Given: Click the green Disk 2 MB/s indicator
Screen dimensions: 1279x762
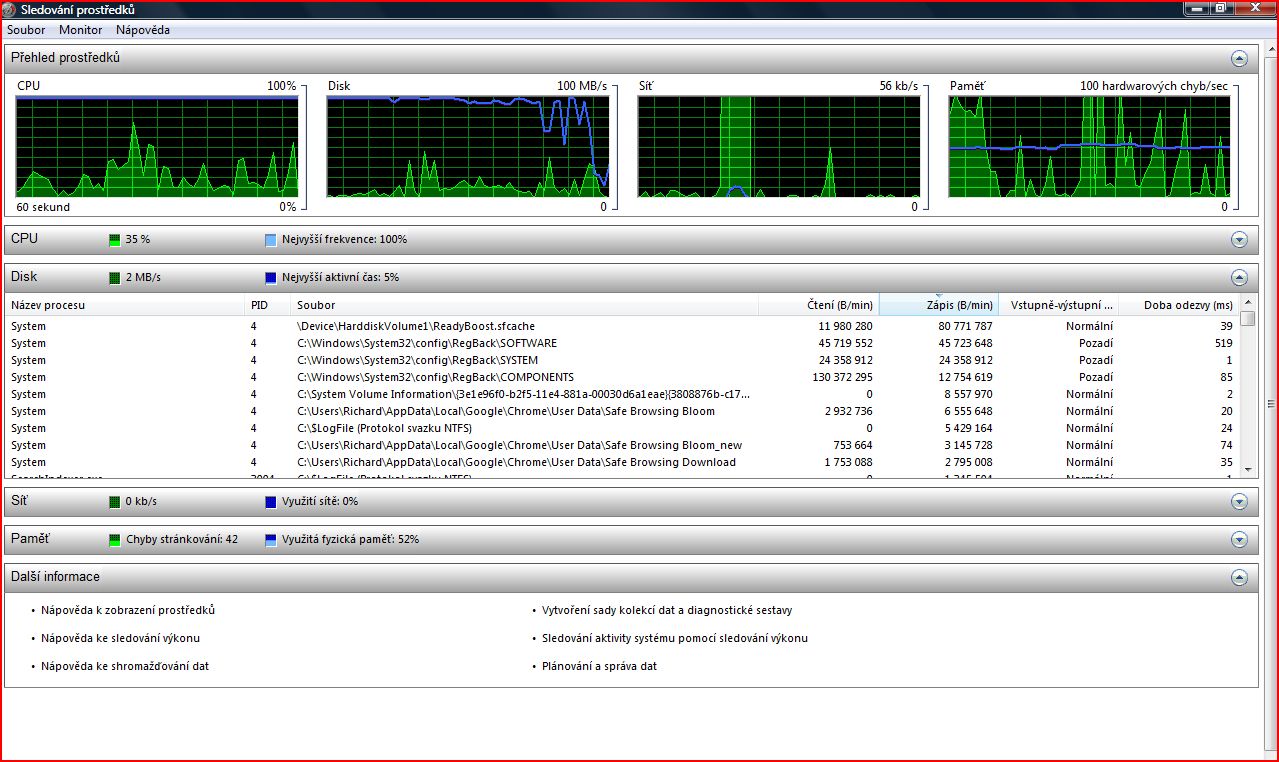Looking at the screenshot, I should click(115, 278).
